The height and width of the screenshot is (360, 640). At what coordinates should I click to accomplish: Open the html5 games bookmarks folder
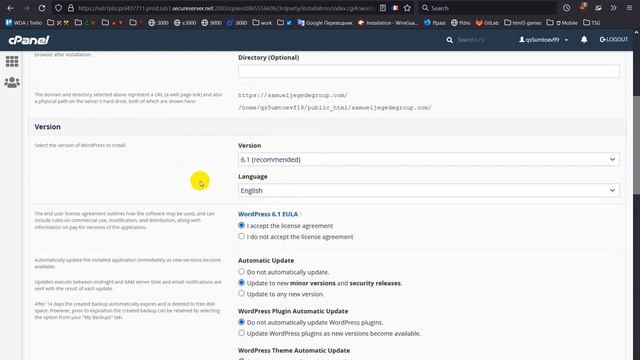pyautogui.click(x=523, y=23)
